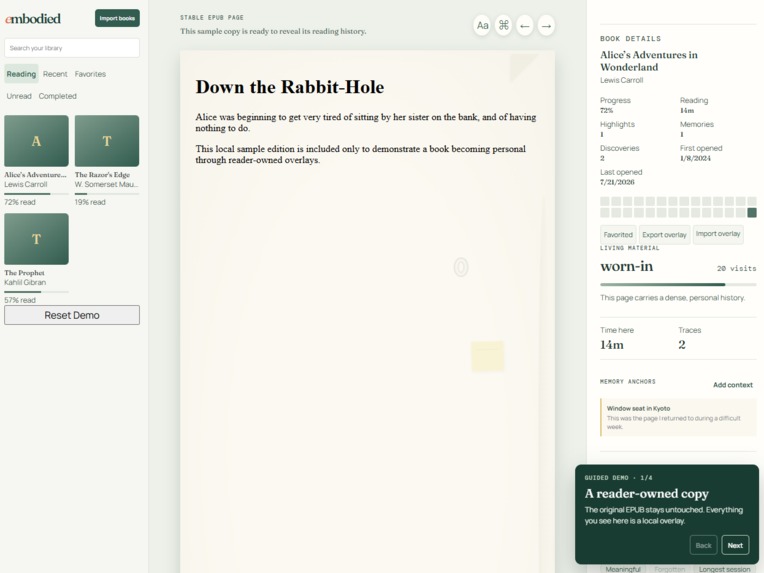Open the typography settings Aa icon
The image size is (764, 573).
tap(482, 25)
